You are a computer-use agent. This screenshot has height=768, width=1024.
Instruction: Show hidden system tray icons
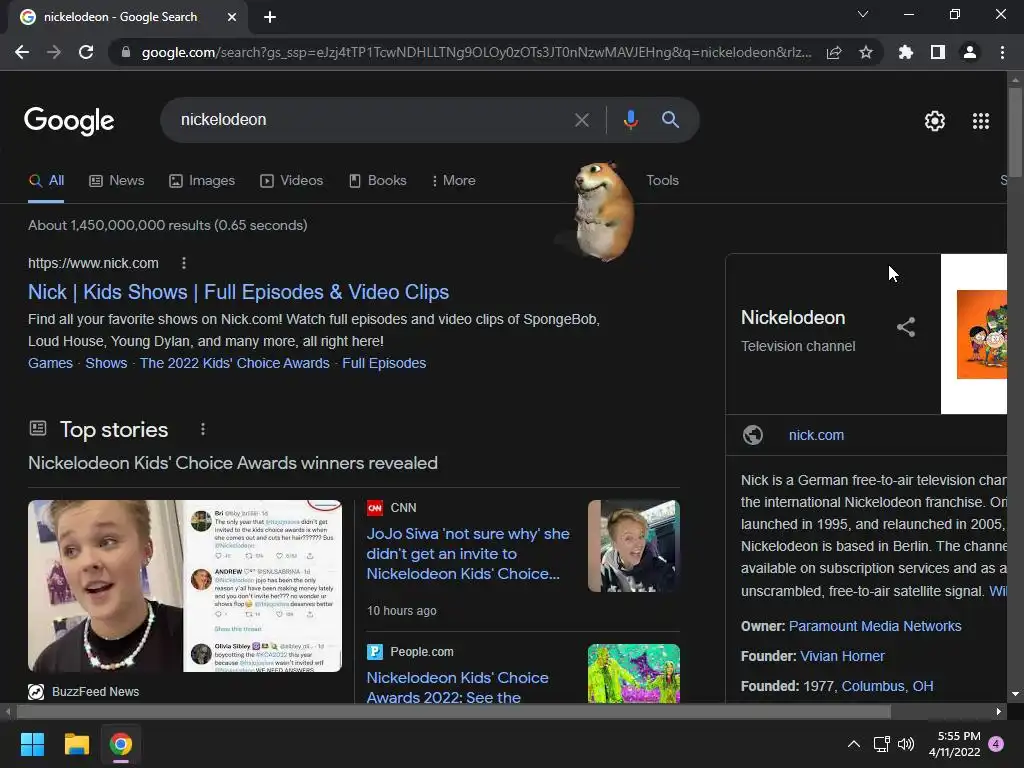point(854,744)
